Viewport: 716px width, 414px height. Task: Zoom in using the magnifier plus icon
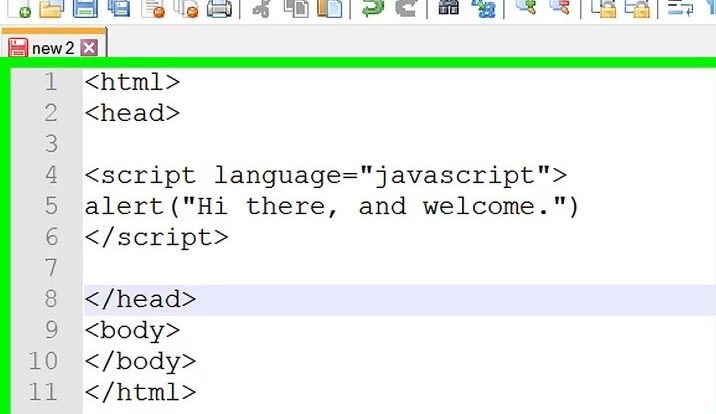coord(526,7)
